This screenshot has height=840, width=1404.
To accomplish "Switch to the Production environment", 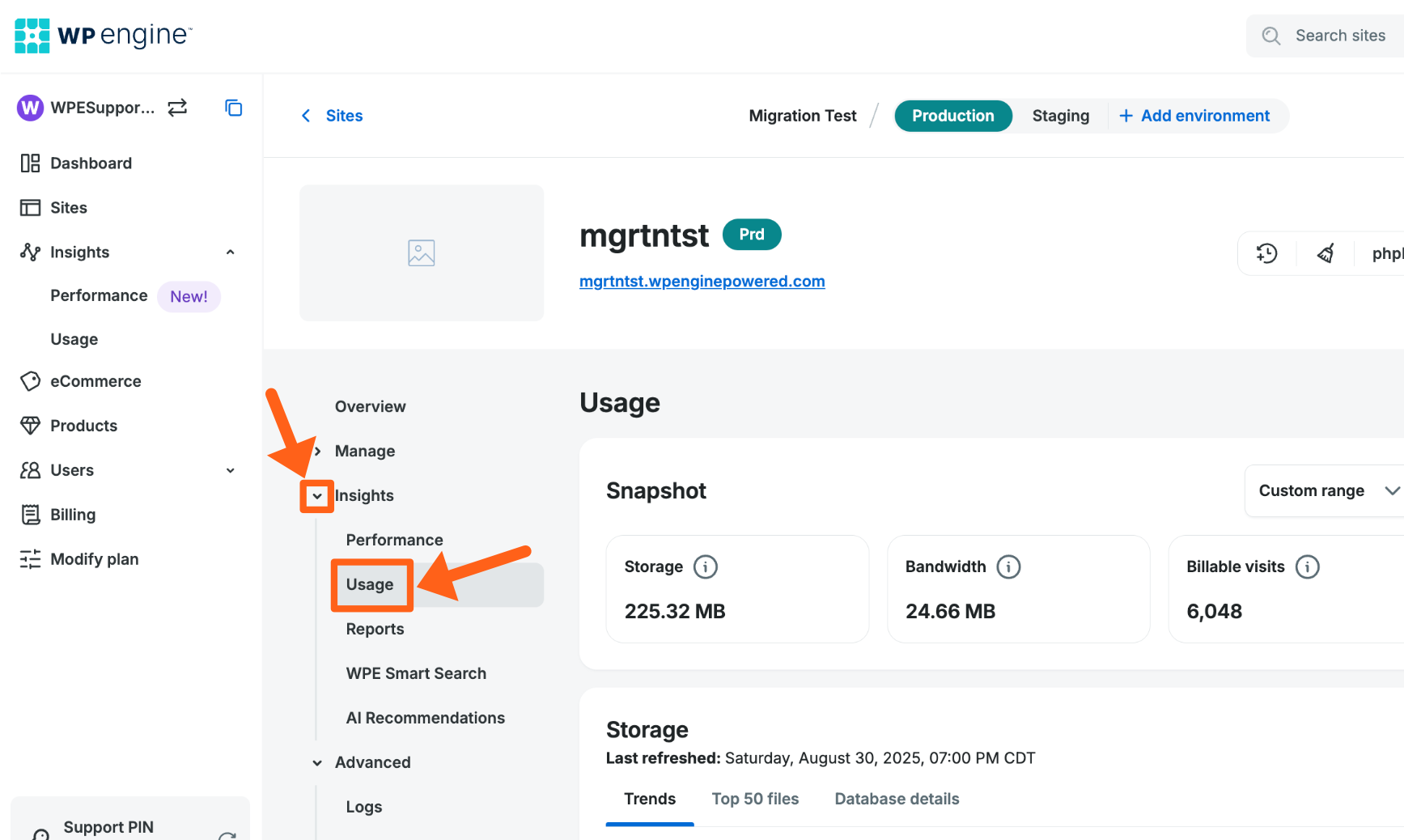I will [952, 116].
